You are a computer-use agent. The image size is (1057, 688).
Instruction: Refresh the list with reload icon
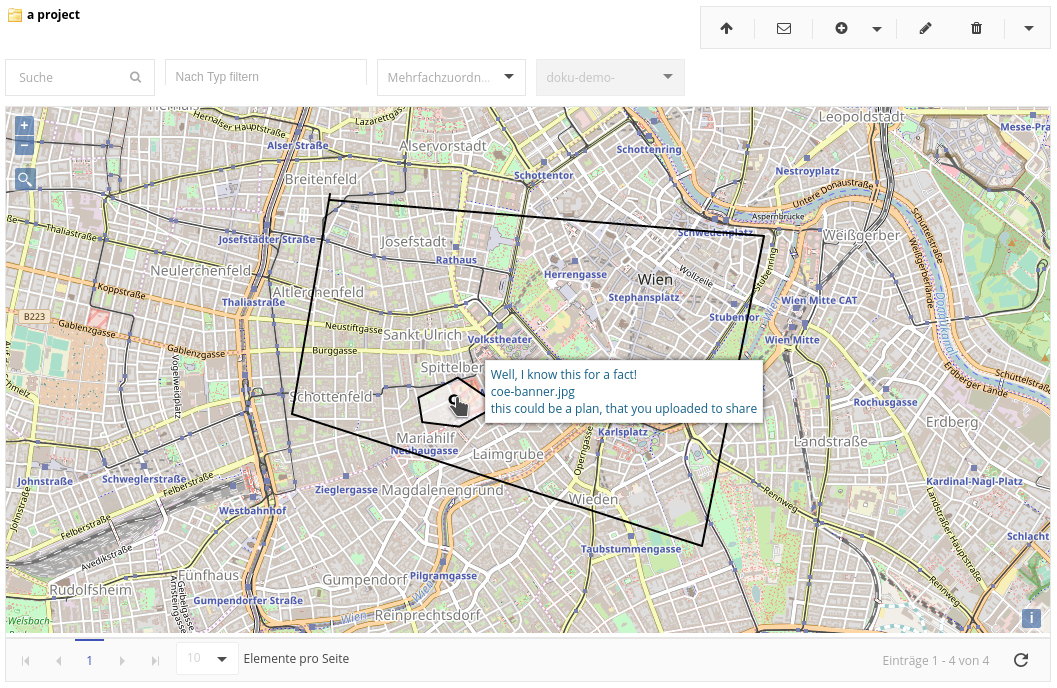coord(1021,660)
